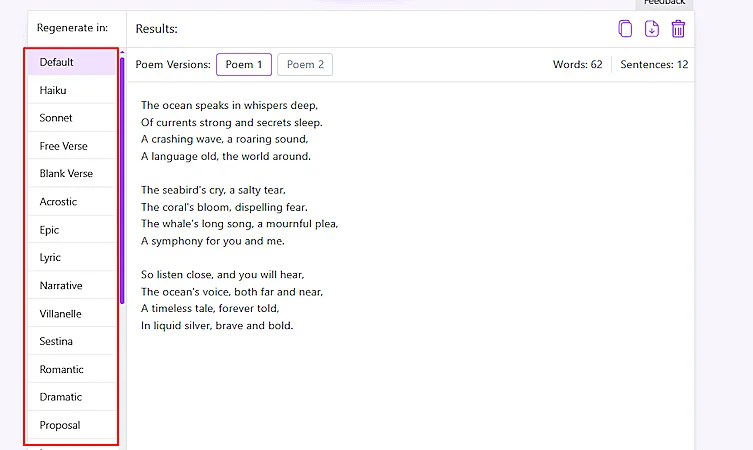
Task: Select the Proposal poem type
Action: pyautogui.click(x=72, y=425)
